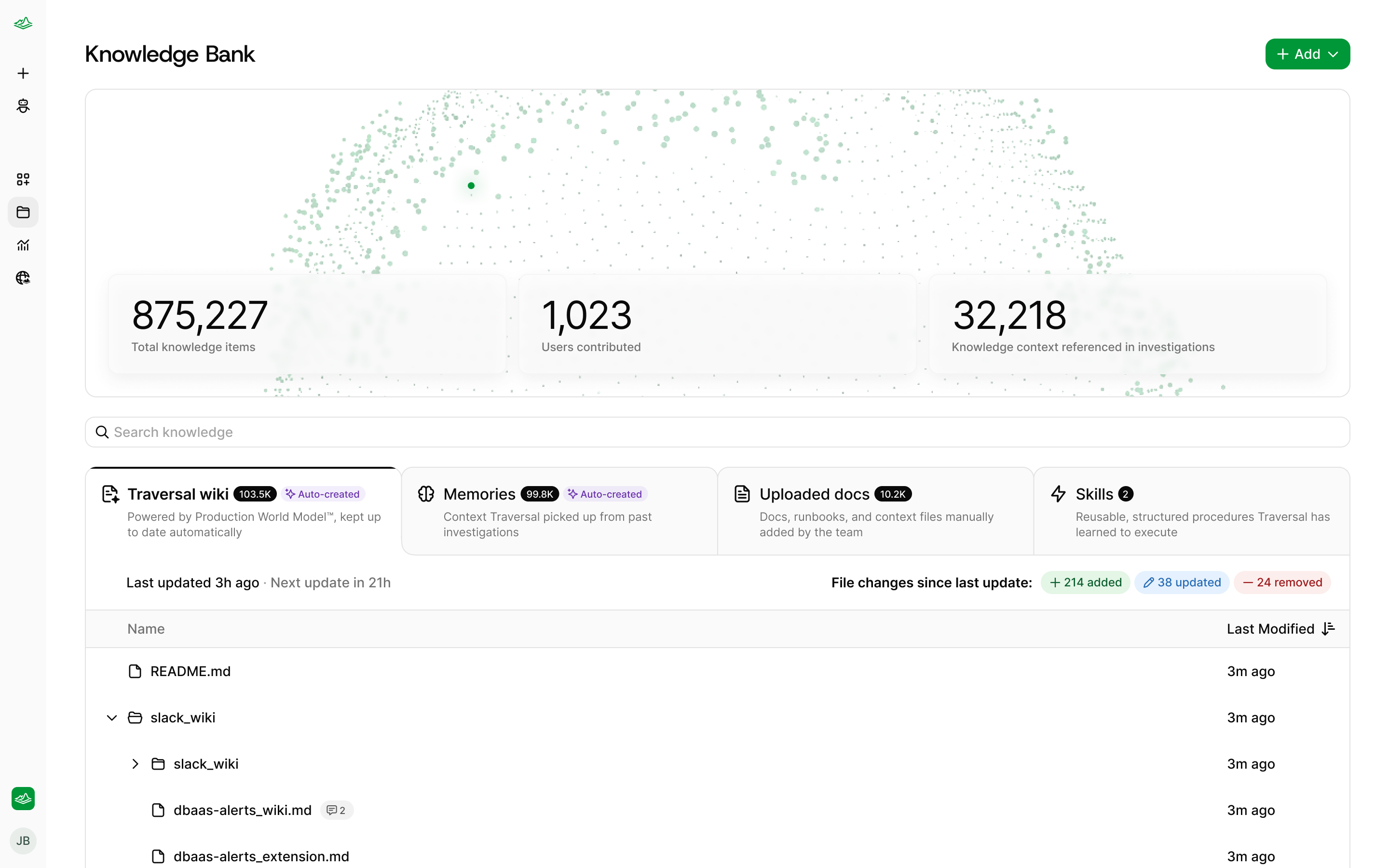Click the Last Modified column label

[x=1271, y=629]
